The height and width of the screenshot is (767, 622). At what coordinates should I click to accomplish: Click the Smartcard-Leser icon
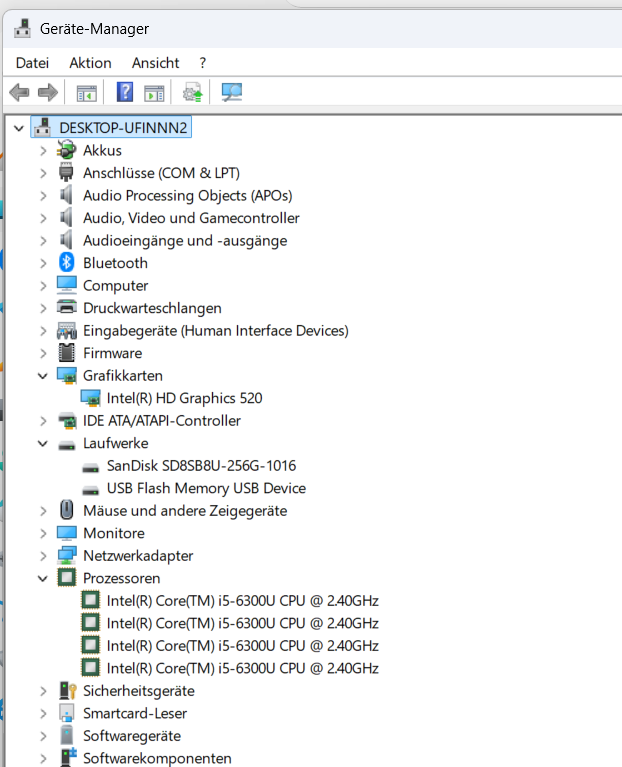[67, 713]
